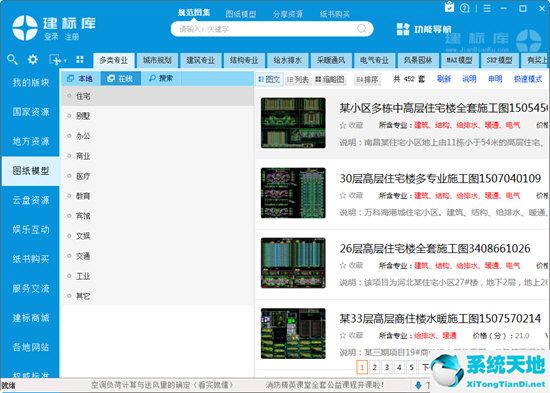Open the hamburger menu icon in the title bar
550x393 pixels.
(487, 8)
